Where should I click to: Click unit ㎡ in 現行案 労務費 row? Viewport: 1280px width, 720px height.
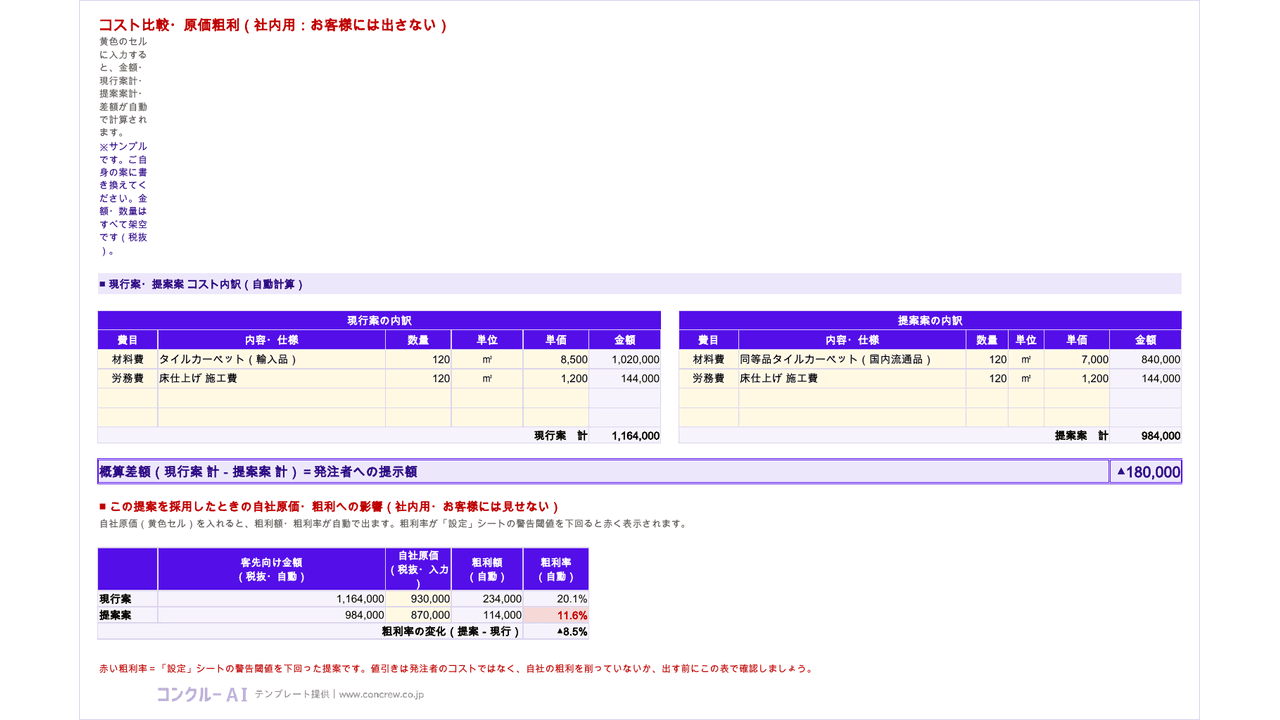pos(487,379)
